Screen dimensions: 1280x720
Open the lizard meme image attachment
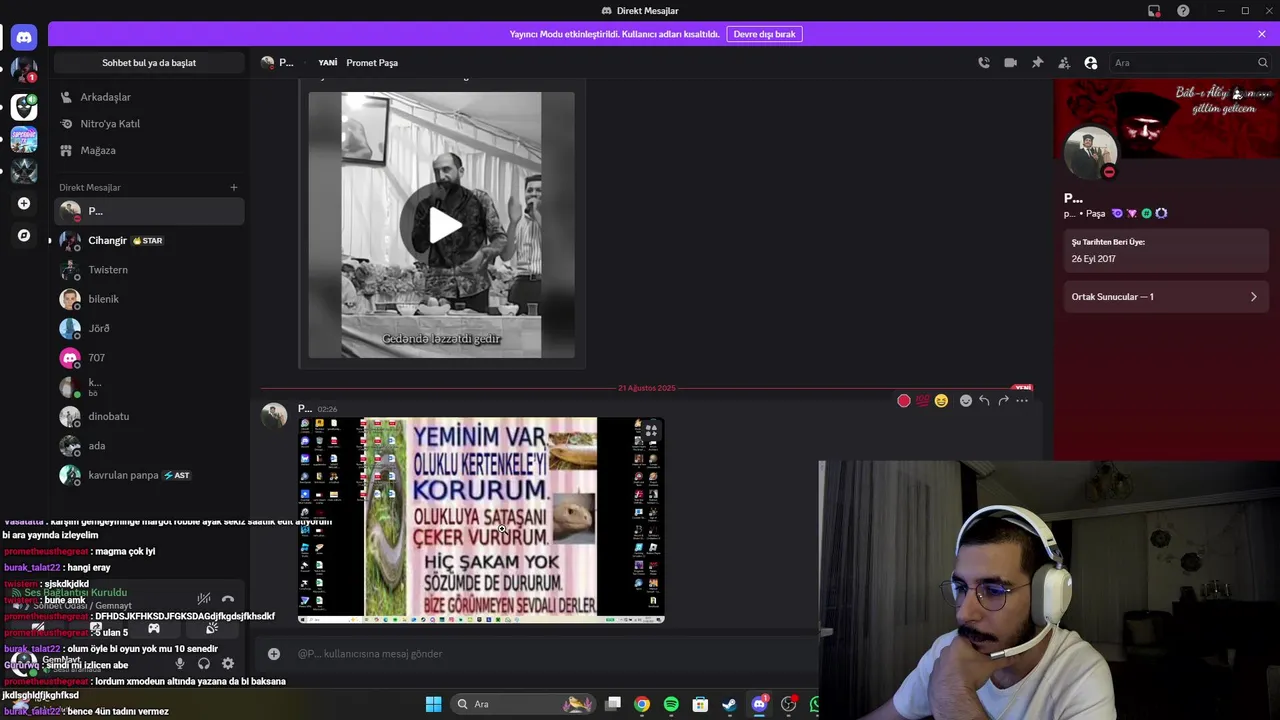coord(481,520)
